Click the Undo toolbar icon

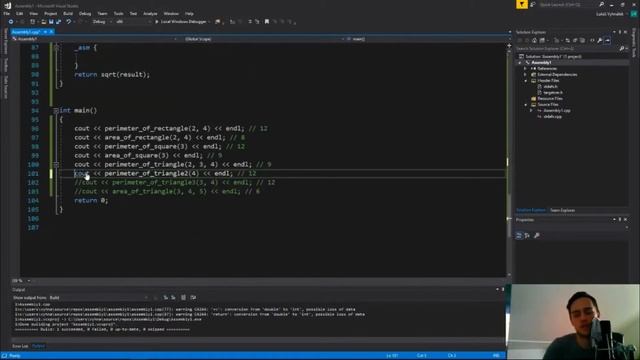tap(69, 22)
